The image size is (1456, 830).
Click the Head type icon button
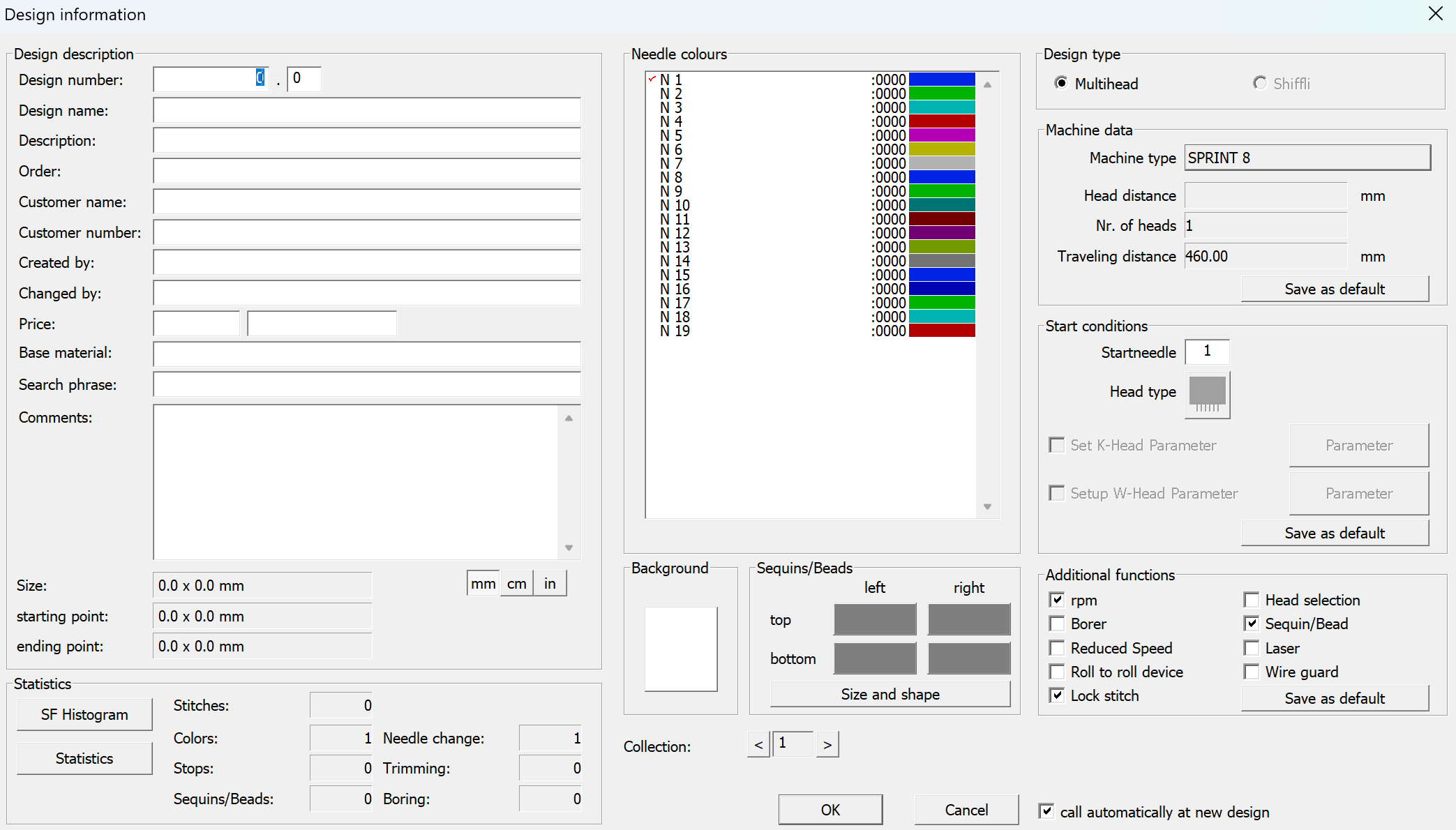tap(1207, 395)
